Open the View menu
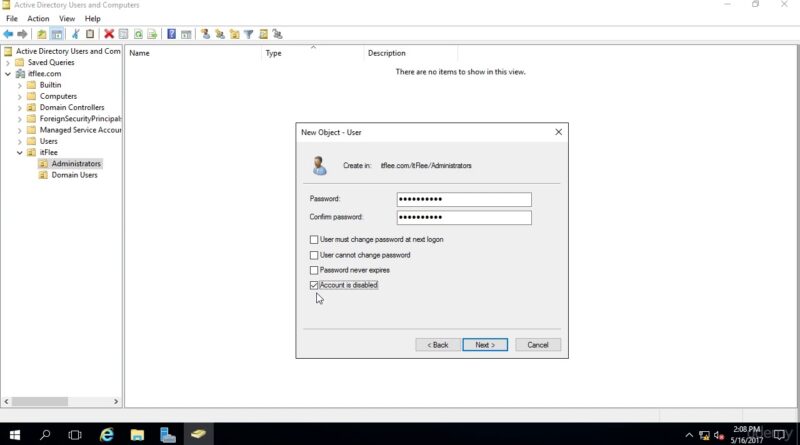This screenshot has height=445, width=800. (67, 18)
